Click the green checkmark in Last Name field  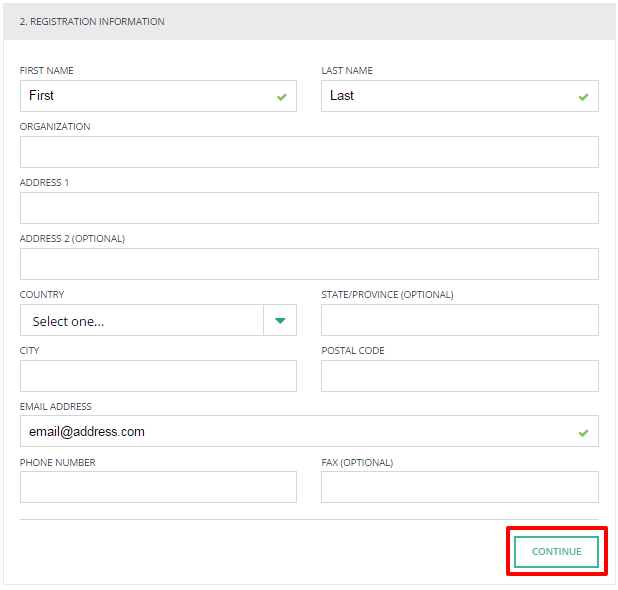click(583, 97)
